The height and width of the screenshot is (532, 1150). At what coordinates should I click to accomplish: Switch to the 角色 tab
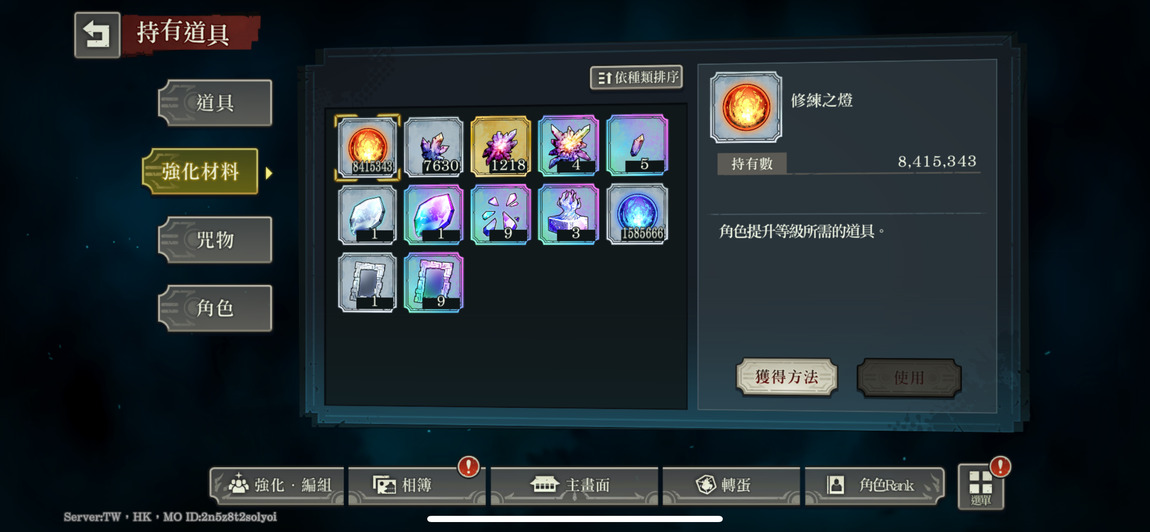(x=215, y=308)
